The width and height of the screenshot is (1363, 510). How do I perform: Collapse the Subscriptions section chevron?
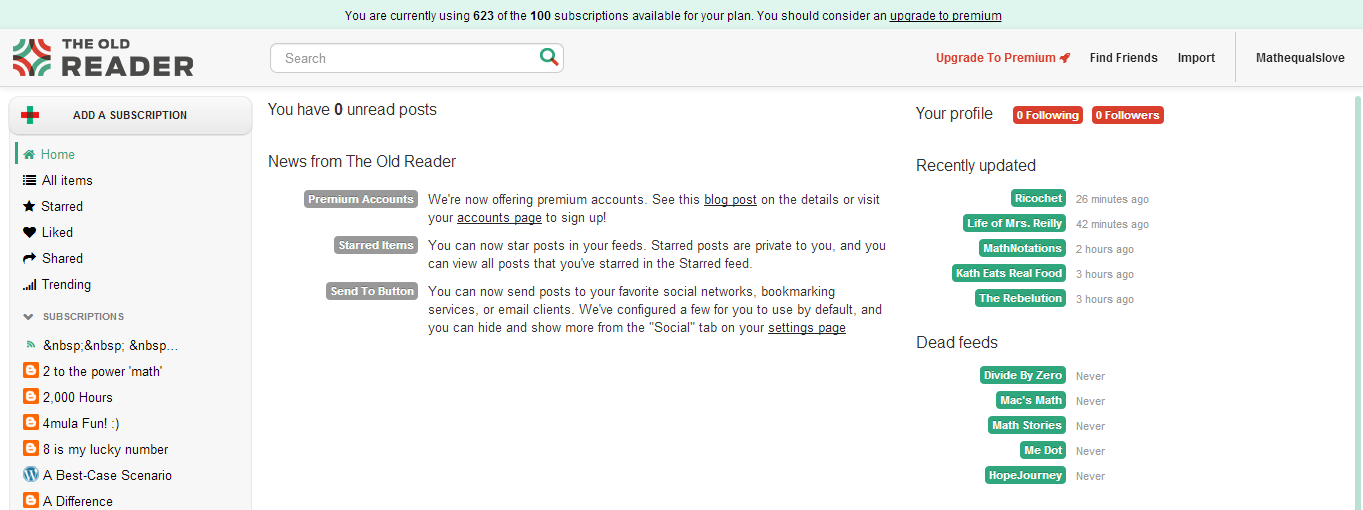coord(28,317)
